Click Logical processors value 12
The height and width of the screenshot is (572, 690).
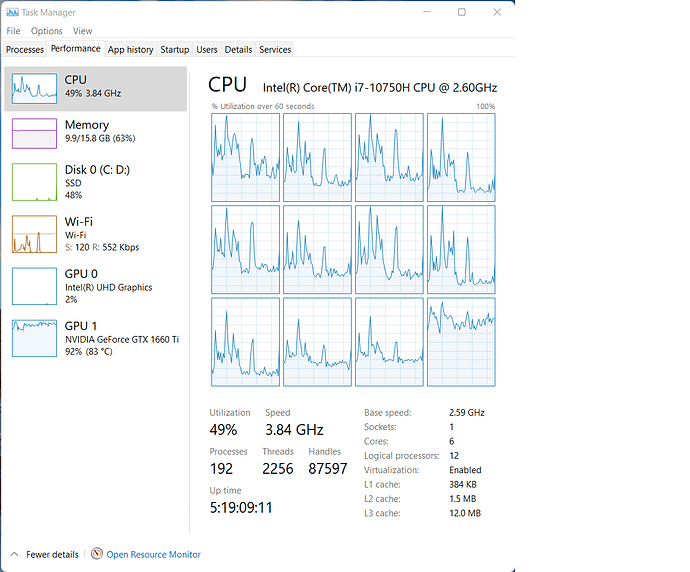[454, 456]
